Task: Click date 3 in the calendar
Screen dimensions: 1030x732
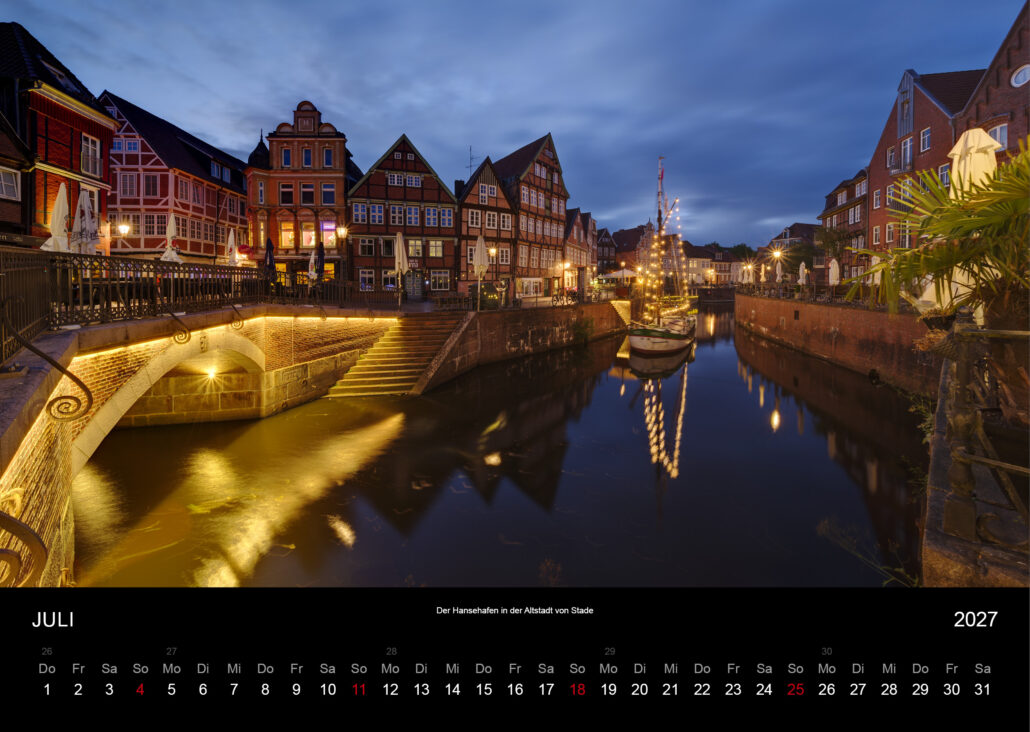Action: [109, 689]
